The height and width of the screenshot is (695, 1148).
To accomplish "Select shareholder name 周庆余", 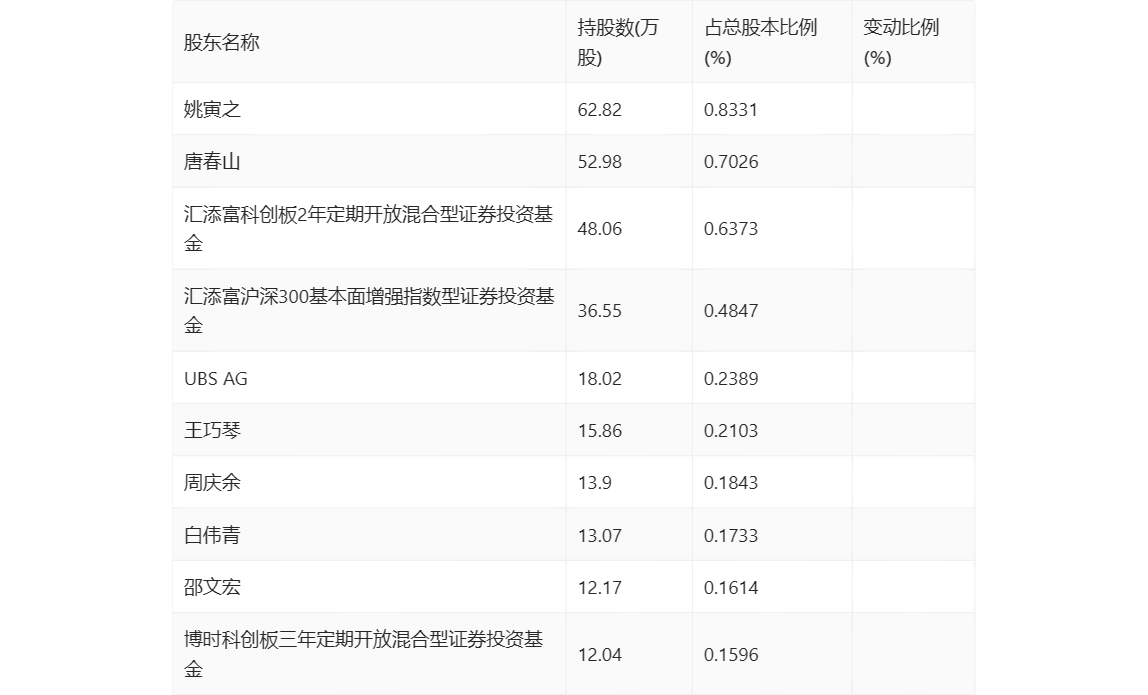I will 212,482.
